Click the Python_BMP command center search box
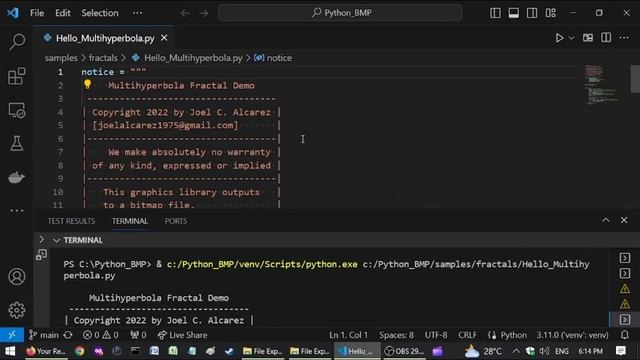This screenshot has width=640, height=360. [340, 13]
